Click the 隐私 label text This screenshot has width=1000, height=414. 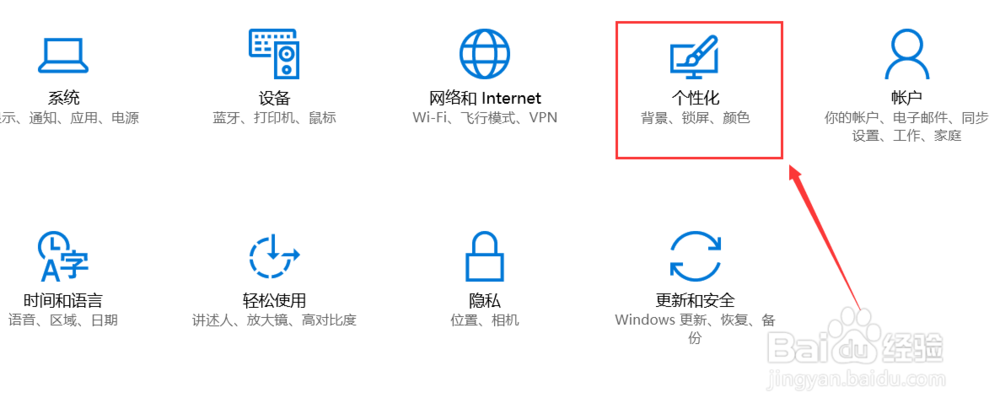485,300
